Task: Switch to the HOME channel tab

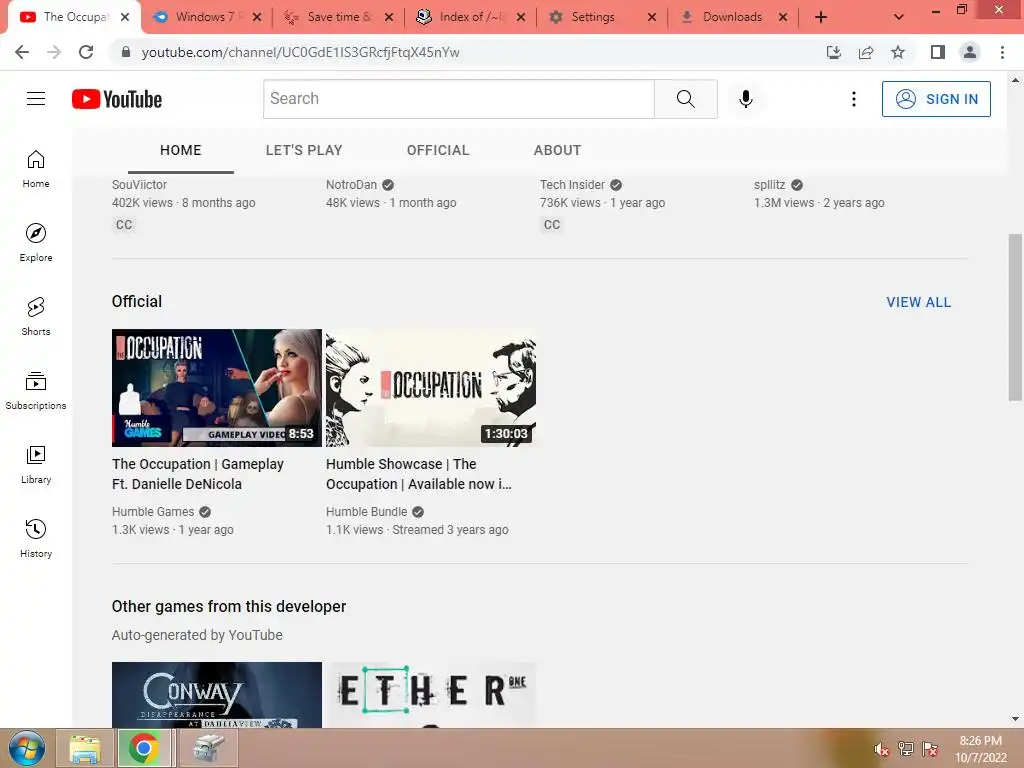Action: tap(181, 150)
